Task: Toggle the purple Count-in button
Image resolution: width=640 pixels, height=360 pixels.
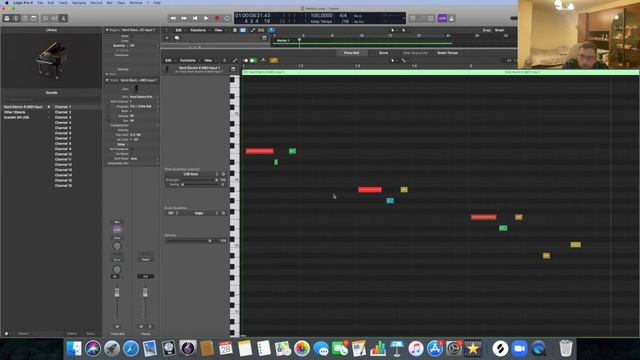Action: 442,18
